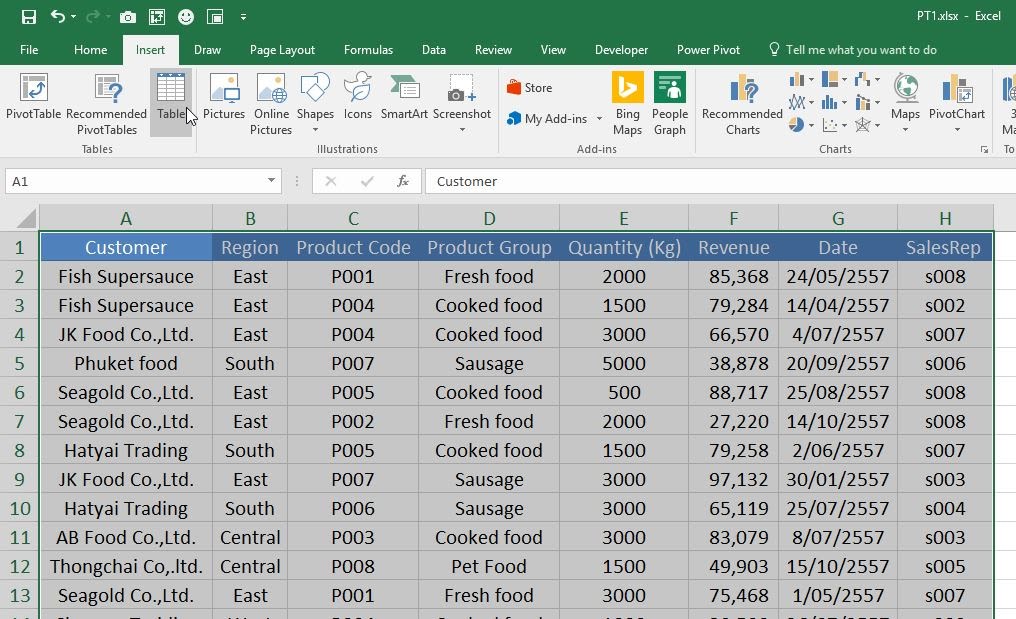Click the Thongchai Co,.ltd. customer cell
The image size is (1016, 619).
coord(126,566)
